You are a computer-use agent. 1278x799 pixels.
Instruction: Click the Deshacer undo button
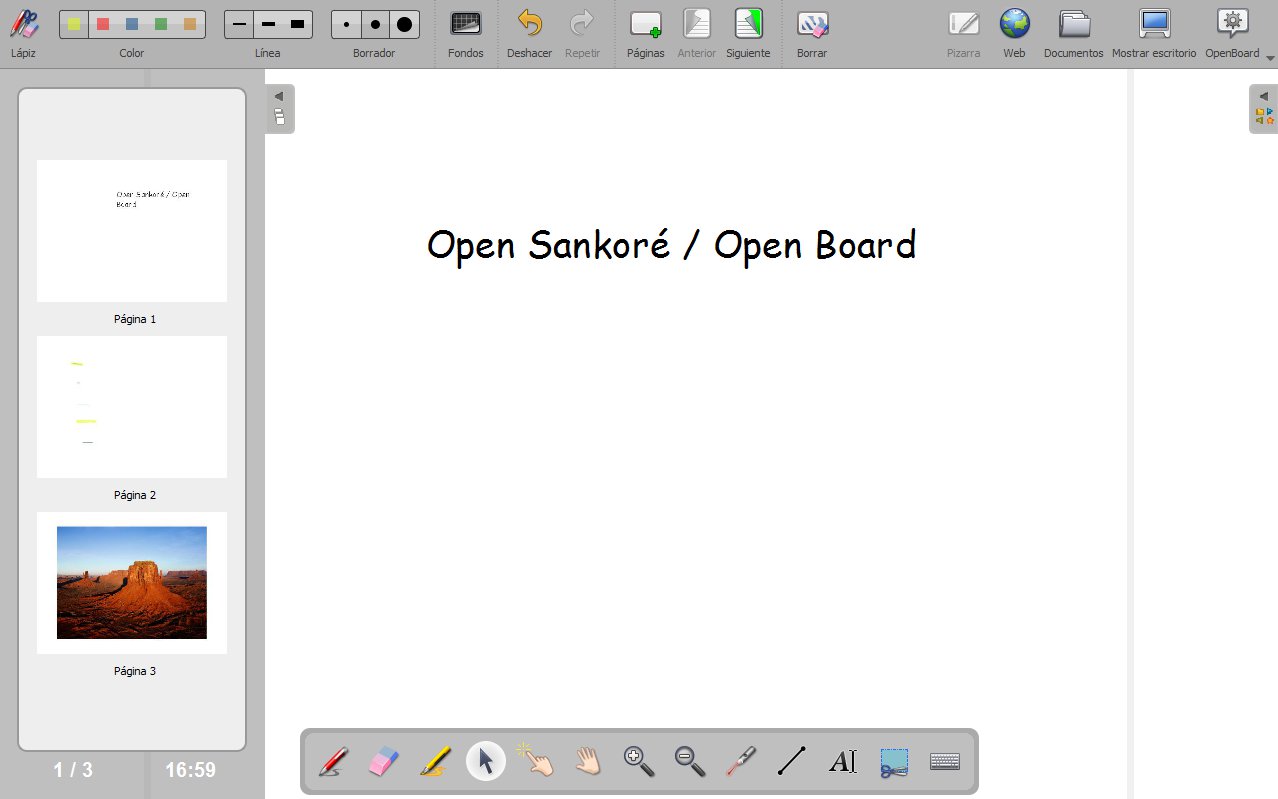529,33
